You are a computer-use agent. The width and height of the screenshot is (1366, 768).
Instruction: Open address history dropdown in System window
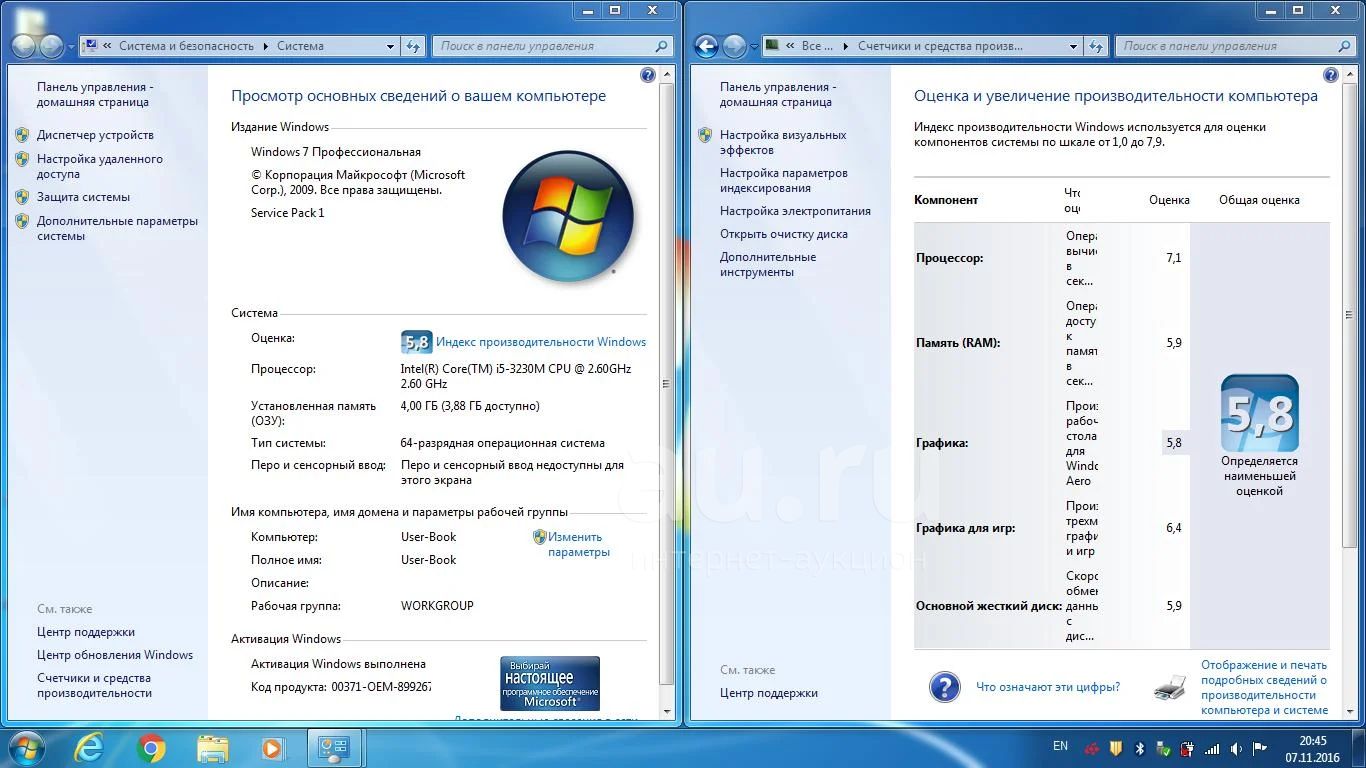390,46
